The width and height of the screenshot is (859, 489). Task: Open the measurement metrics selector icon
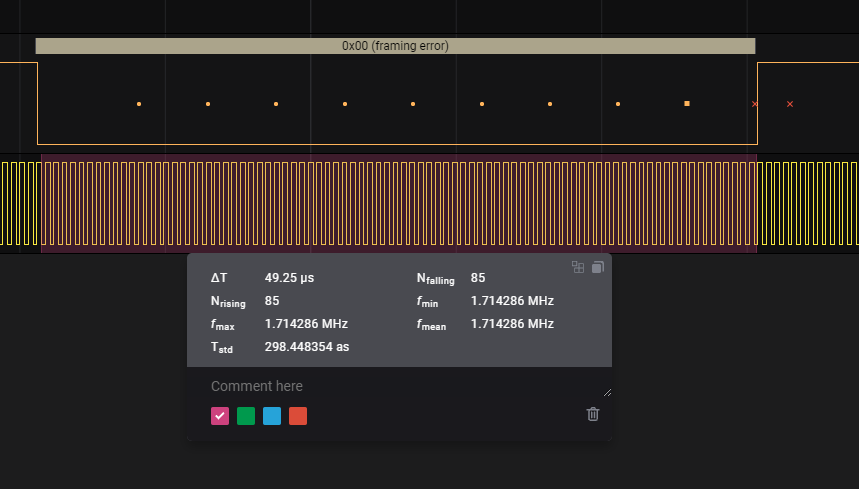coord(577,267)
